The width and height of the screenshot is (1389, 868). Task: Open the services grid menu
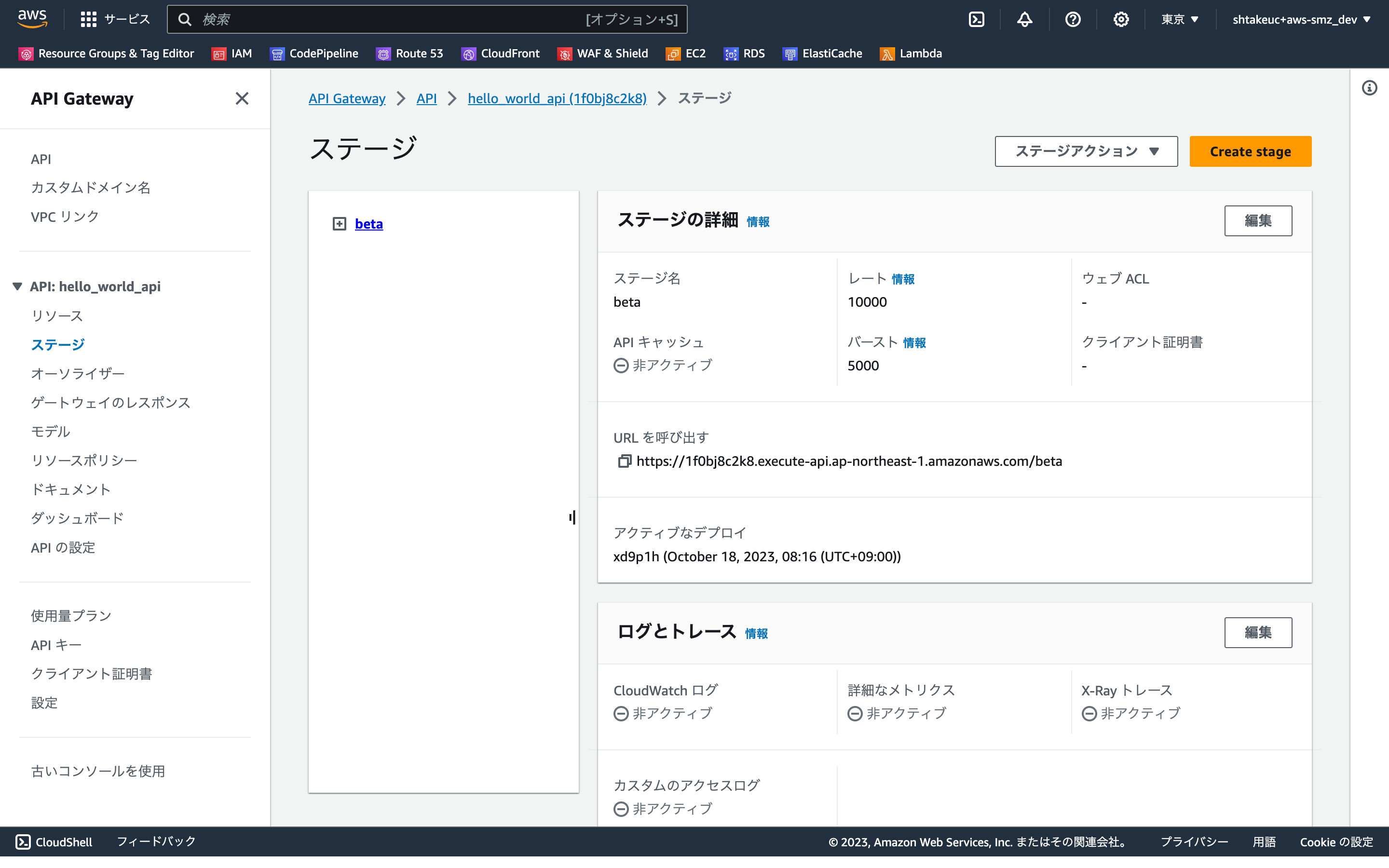click(x=115, y=19)
